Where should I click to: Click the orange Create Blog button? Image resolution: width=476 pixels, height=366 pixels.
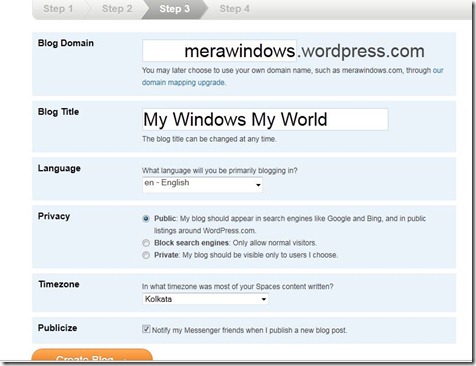[x=92, y=356]
